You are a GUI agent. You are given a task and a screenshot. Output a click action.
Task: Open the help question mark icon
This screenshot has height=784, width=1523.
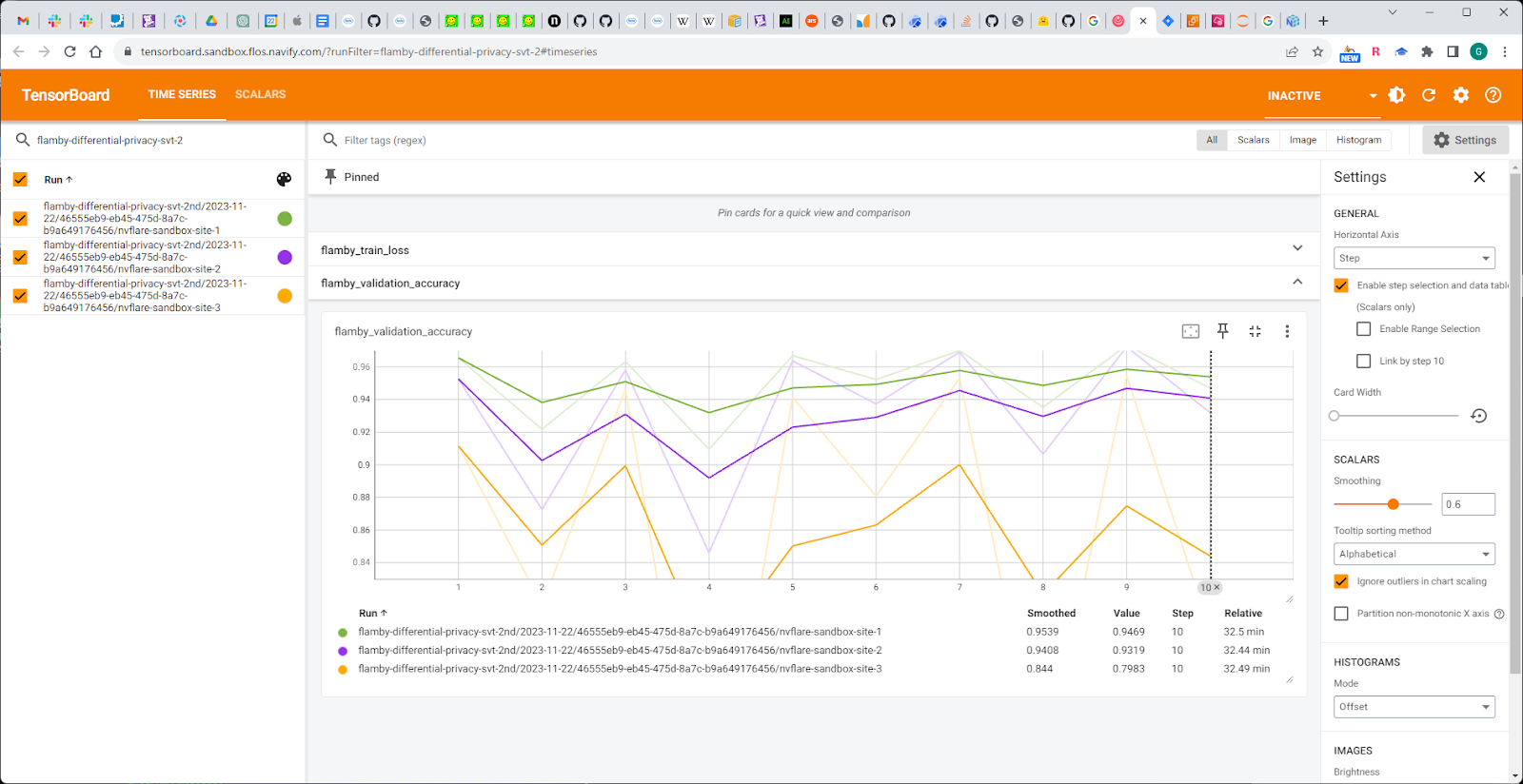coord(1493,95)
